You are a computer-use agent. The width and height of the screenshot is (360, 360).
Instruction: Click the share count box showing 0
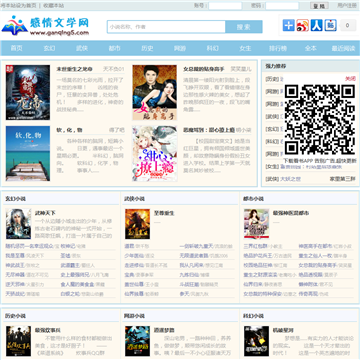coord(348,25)
